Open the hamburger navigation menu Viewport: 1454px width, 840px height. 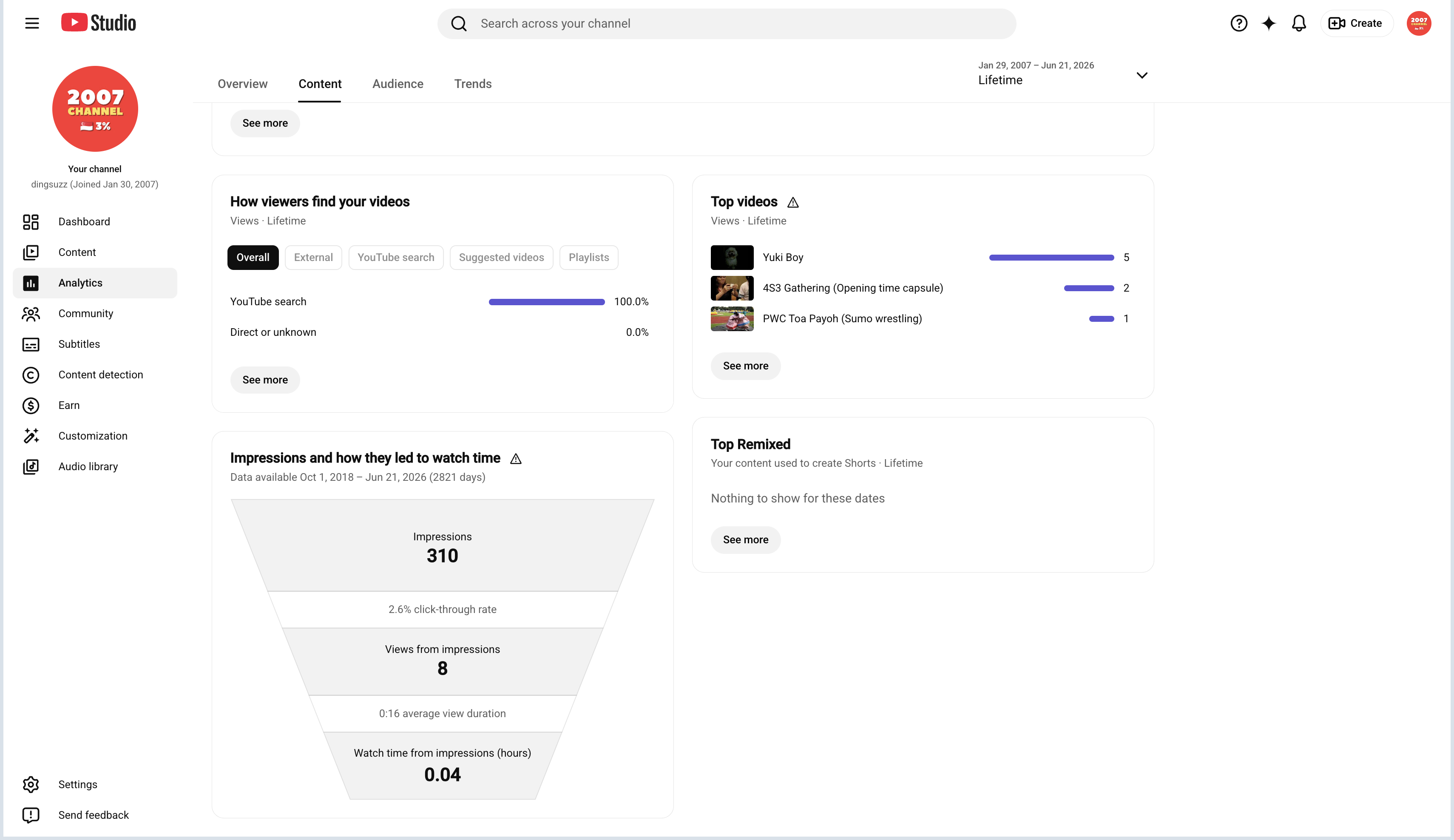point(32,23)
